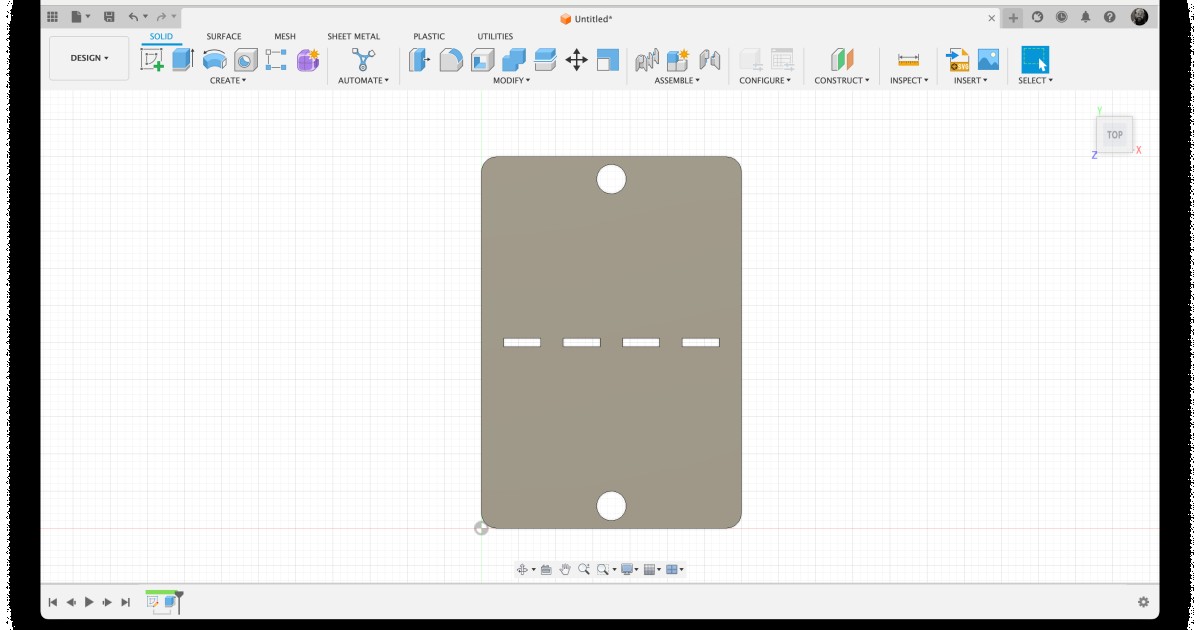Expand the CREATE menu dropdown
This screenshot has height=630, width=1200.
pos(228,80)
